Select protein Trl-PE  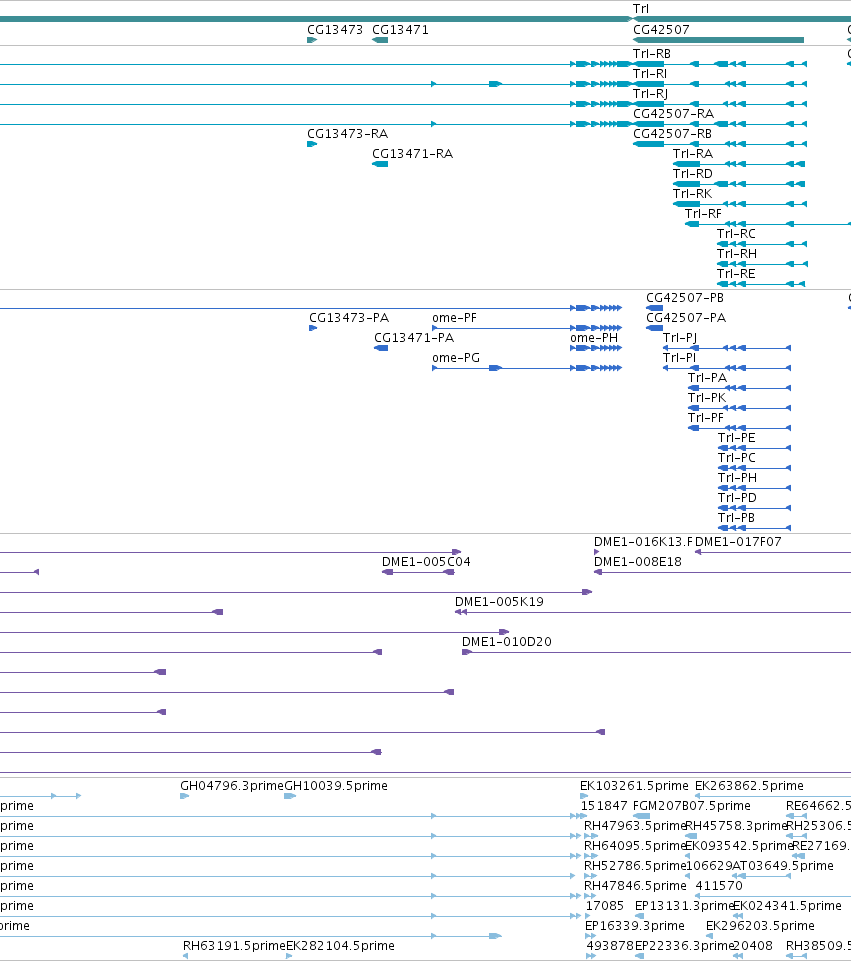pyautogui.click(x=736, y=438)
